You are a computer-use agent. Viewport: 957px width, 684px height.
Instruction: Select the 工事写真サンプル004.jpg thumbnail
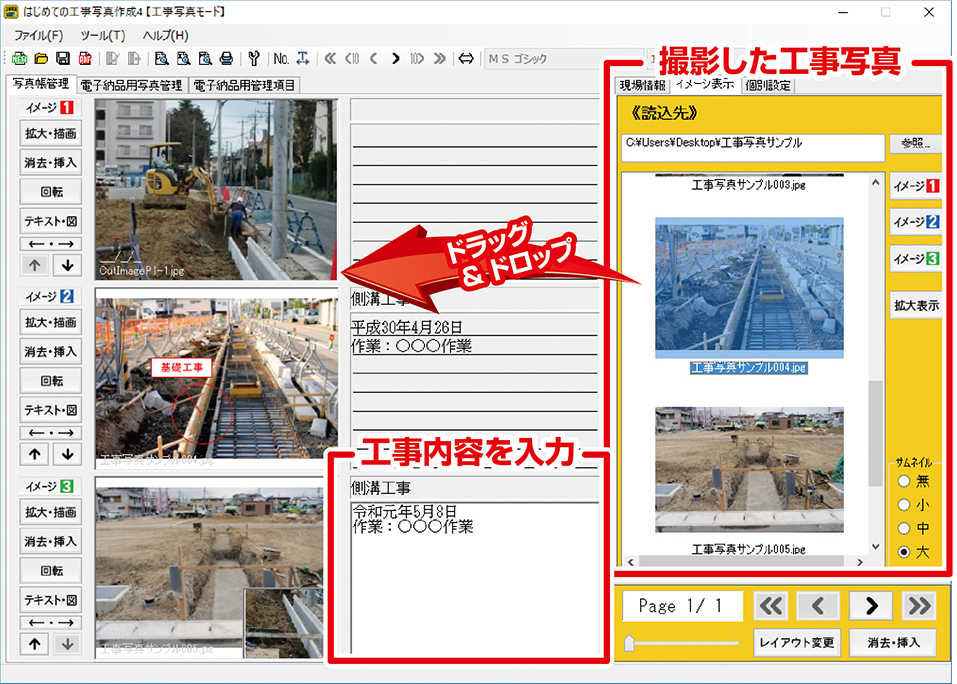click(749, 288)
